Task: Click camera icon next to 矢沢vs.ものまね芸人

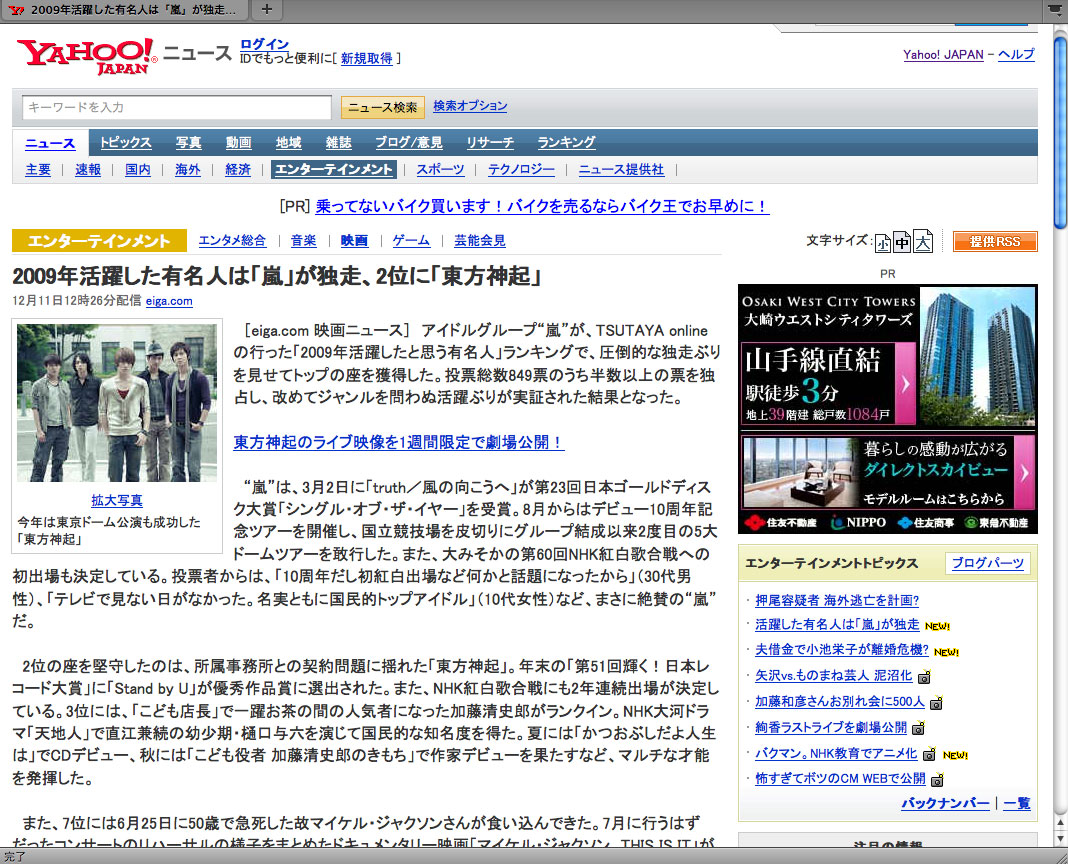Action: (924, 677)
